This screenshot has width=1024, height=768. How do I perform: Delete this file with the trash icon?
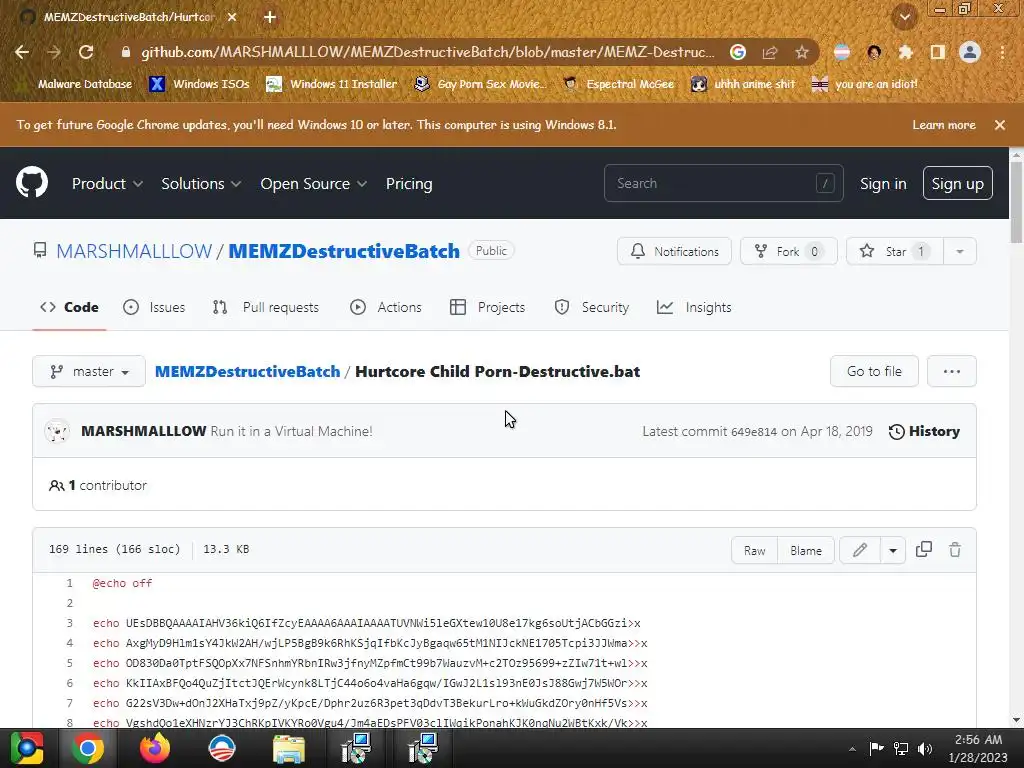pyautogui.click(x=955, y=550)
